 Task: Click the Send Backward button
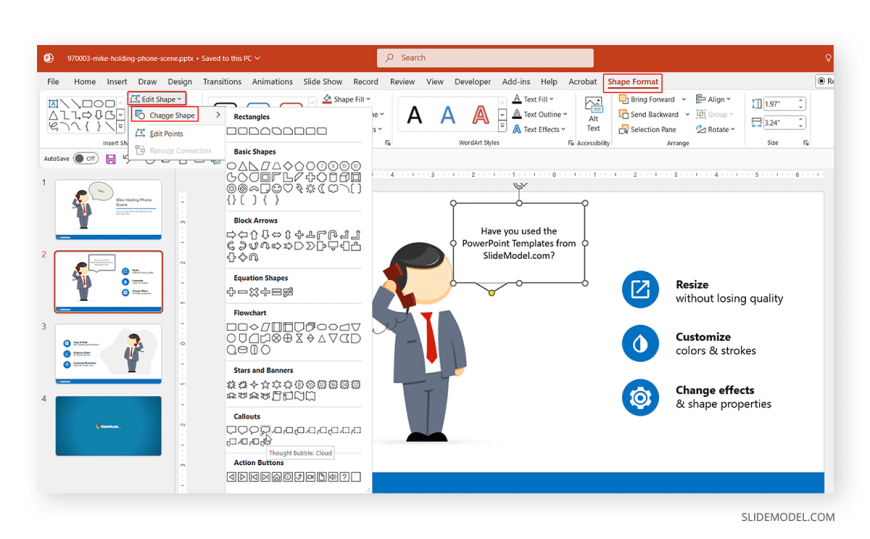(x=649, y=114)
